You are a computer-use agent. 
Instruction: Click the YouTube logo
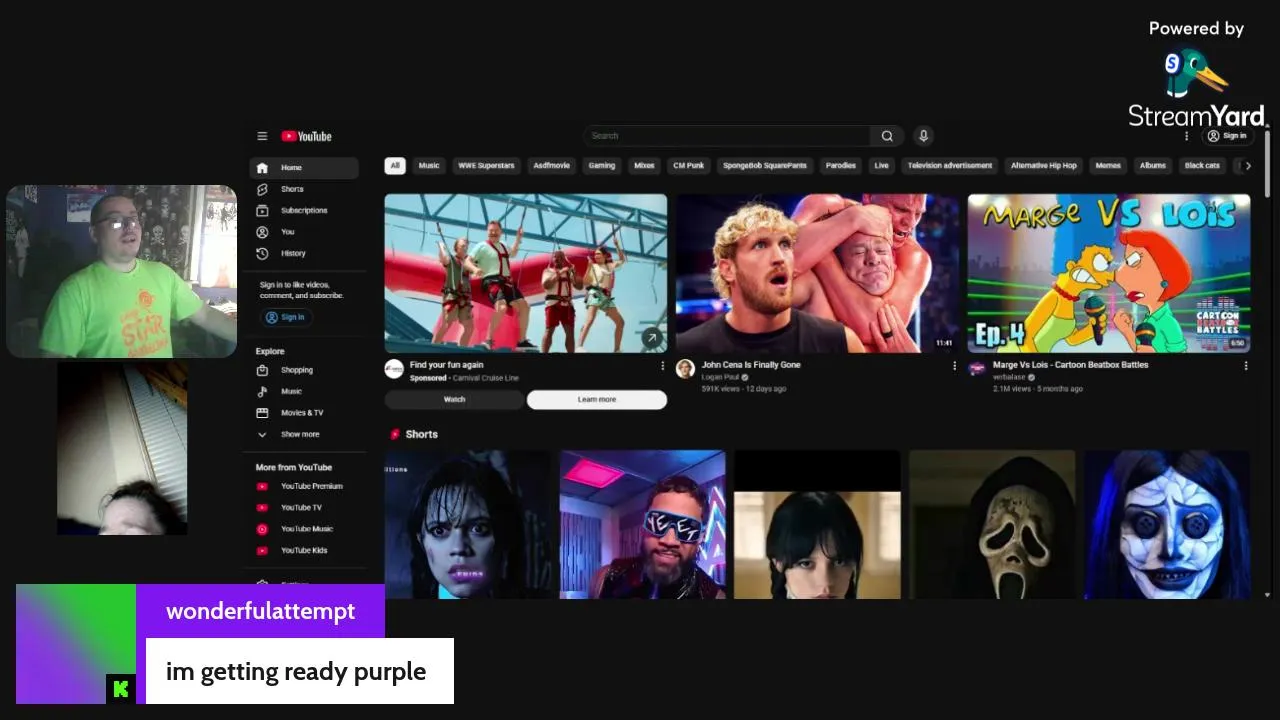point(306,136)
